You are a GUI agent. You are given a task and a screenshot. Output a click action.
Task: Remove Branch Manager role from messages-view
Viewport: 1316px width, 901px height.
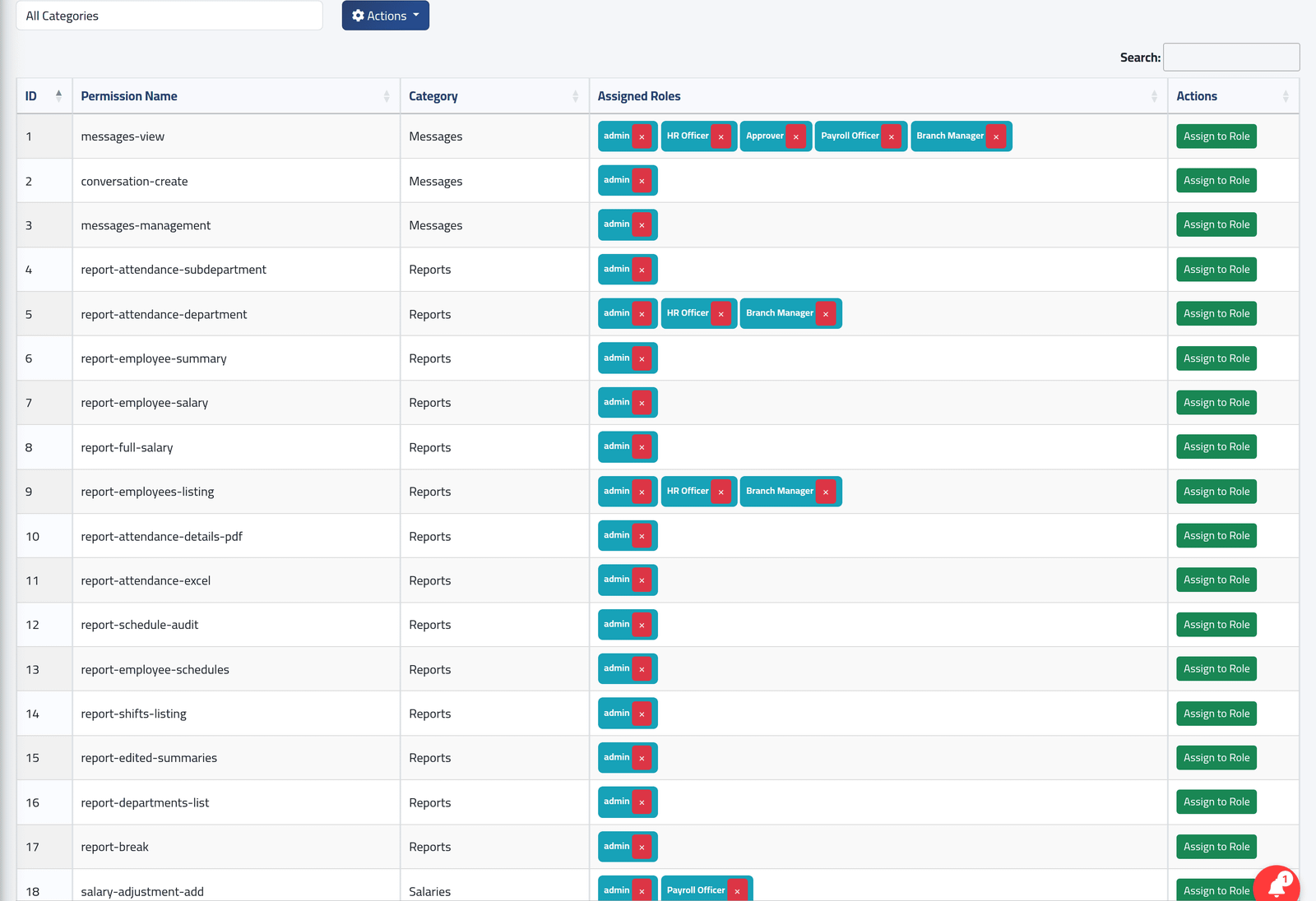click(995, 136)
